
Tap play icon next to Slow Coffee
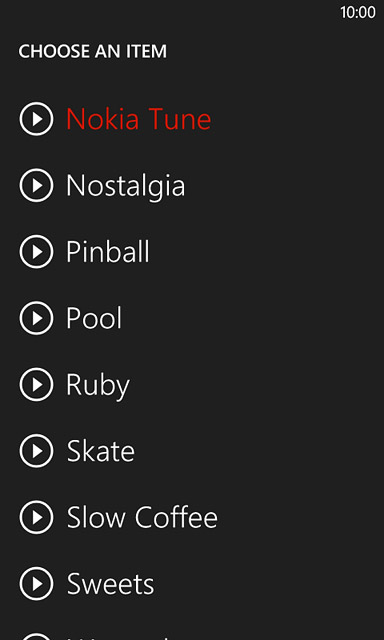coord(36,517)
